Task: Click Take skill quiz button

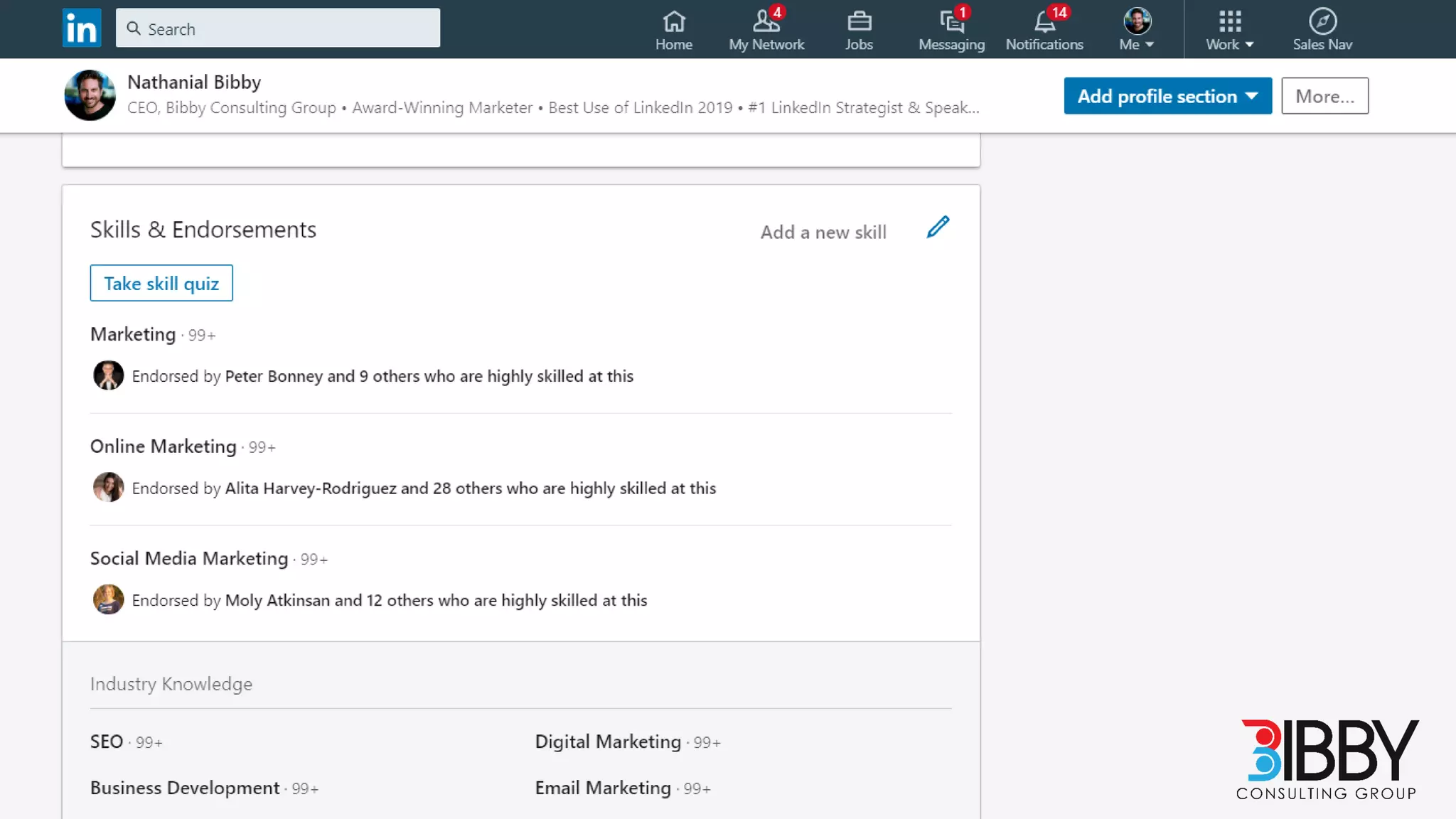Action: point(161,283)
